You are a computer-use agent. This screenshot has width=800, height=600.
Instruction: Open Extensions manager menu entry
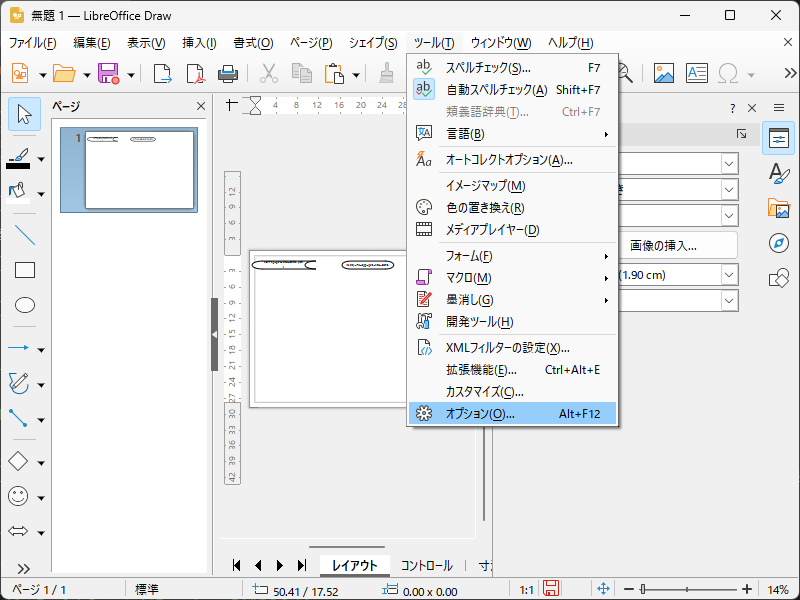click(513, 370)
